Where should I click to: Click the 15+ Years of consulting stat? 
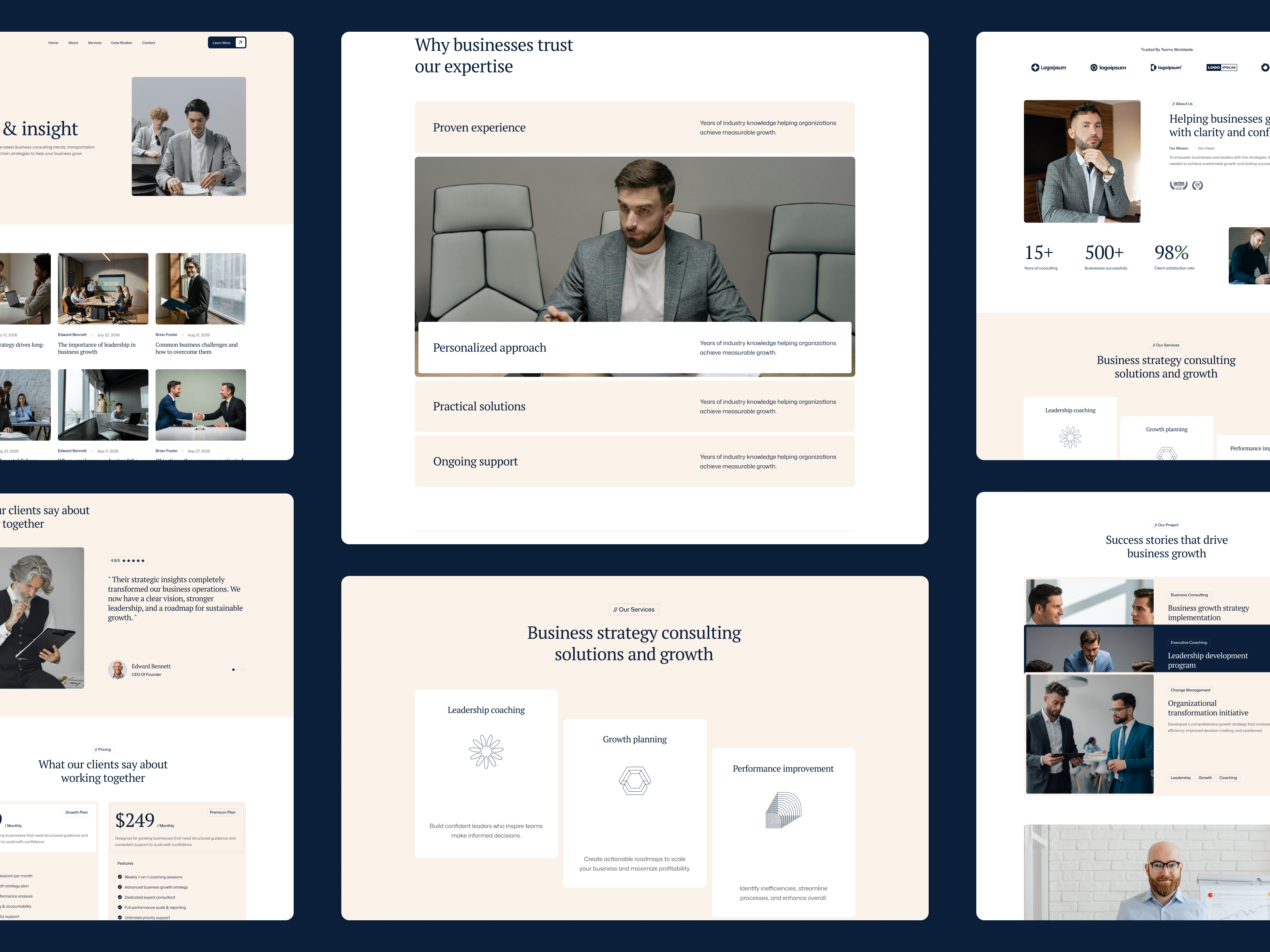pyautogui.click(x=1040, y=257)
